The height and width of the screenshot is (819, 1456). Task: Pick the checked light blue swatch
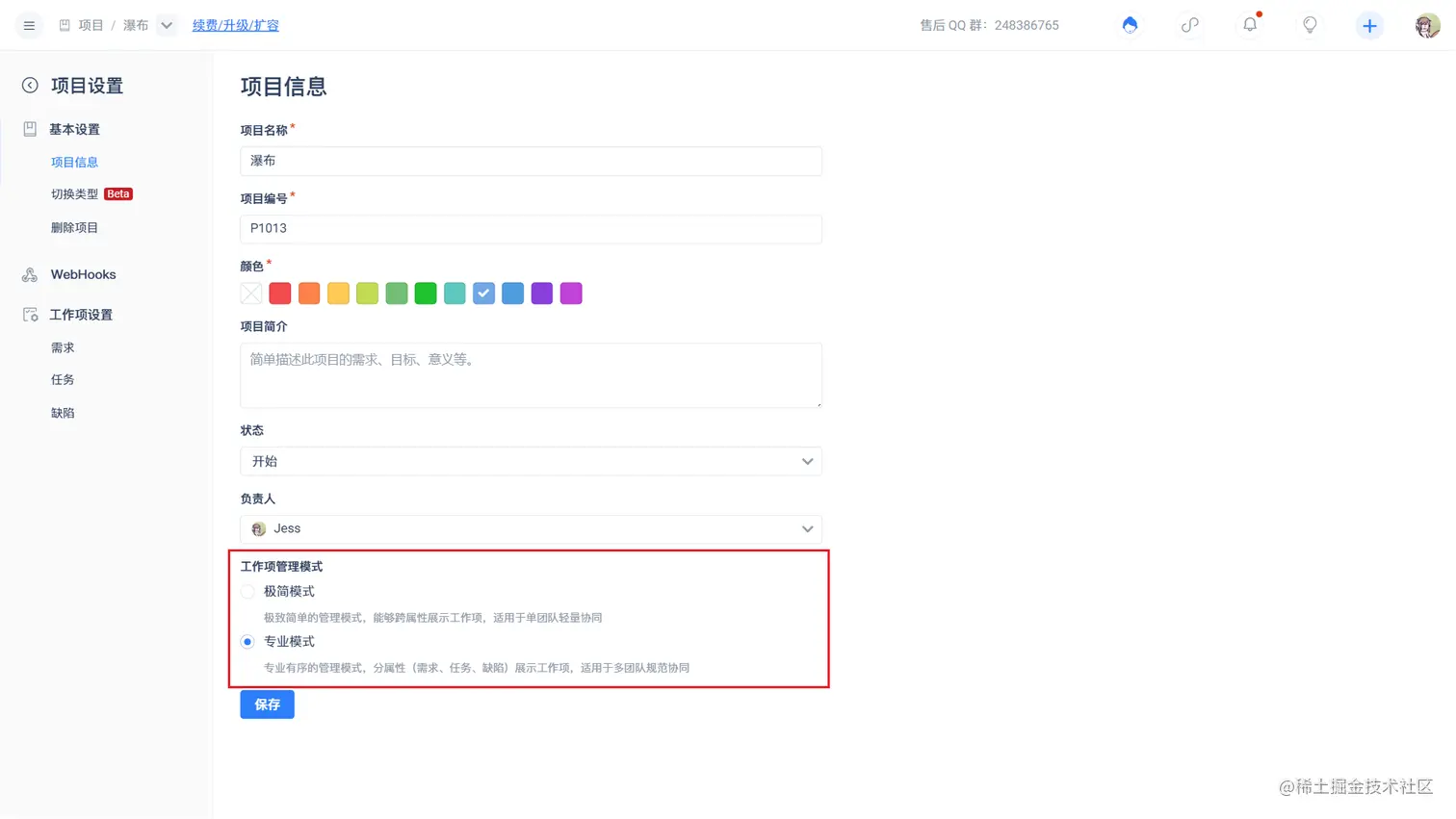click(483, 294)
